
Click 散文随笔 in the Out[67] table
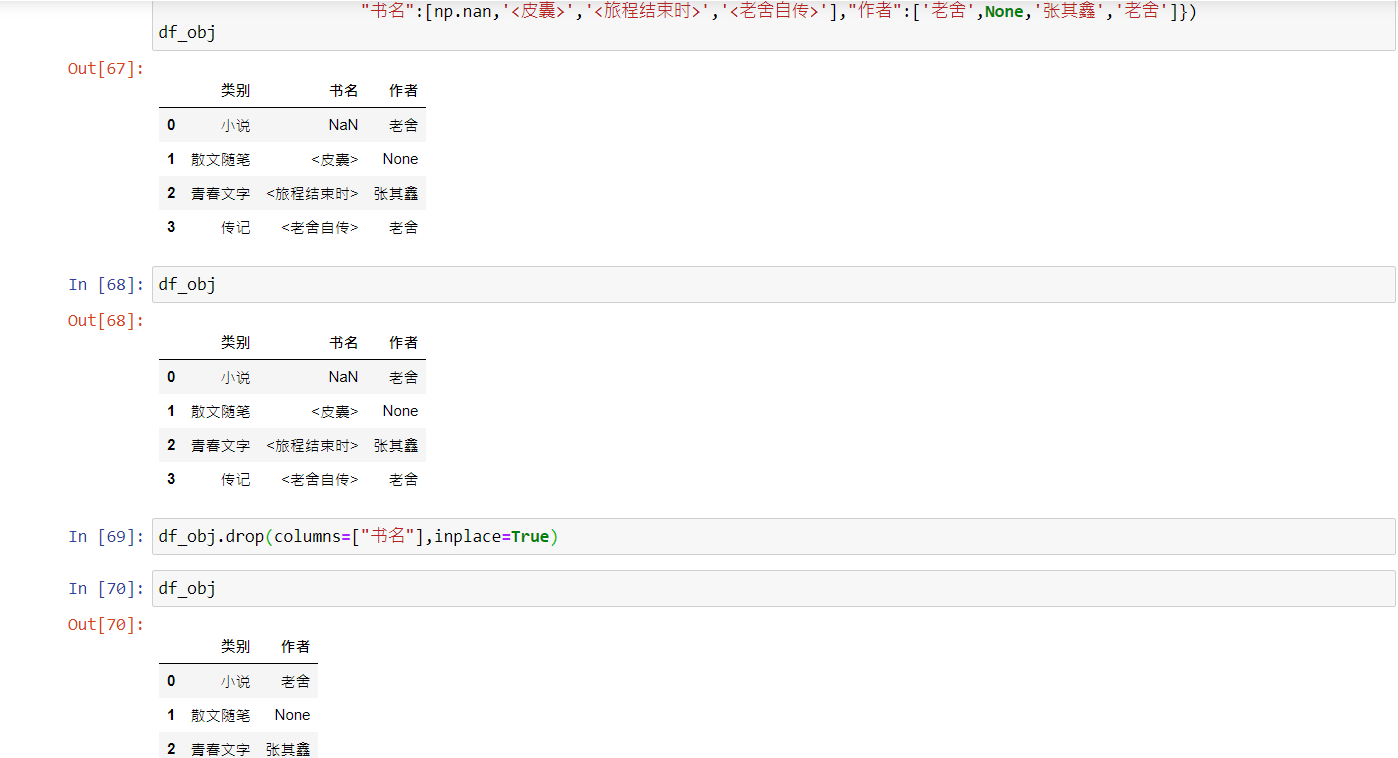coord(221,159)
